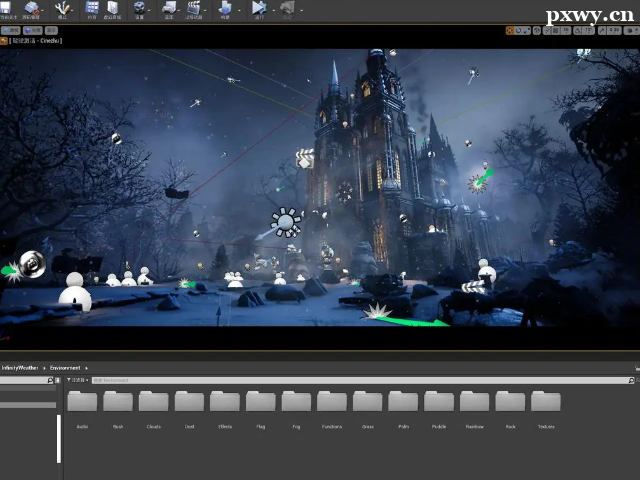
Task: Select the Clouds folder thumbnail
Action: click(x=153, y=403)
